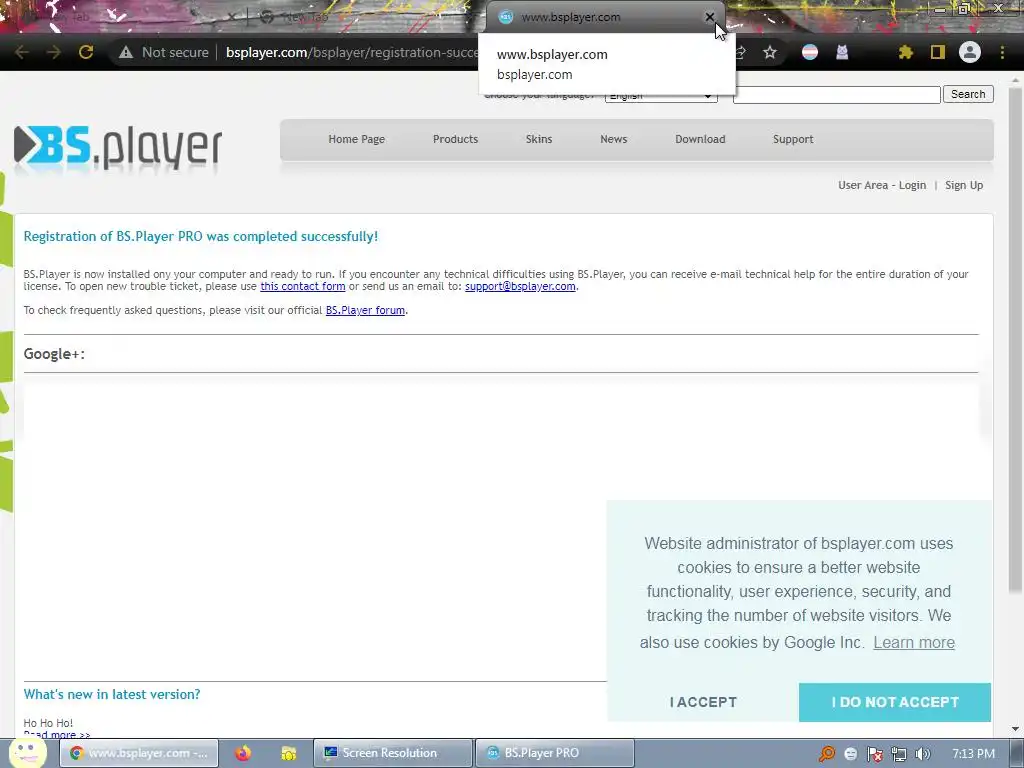Open the Read more >> link
Image resolution: width=1024 pixels, height=768 pixels.
[x=57, y=735]
